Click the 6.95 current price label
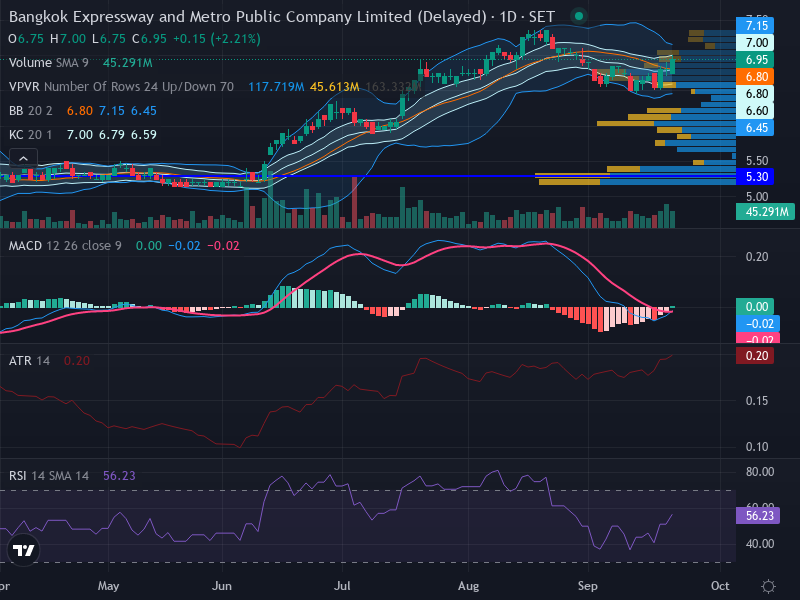800x600 pixels. pos(755,60)
